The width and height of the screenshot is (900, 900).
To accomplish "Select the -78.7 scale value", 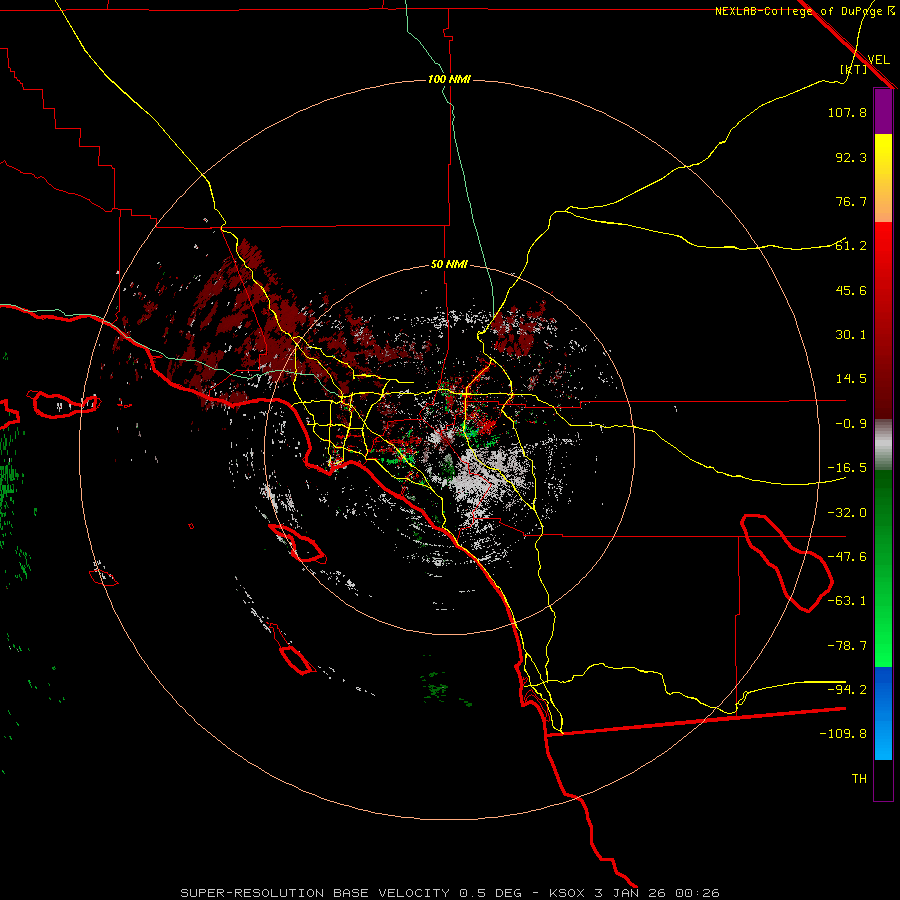I will [847, 646].
